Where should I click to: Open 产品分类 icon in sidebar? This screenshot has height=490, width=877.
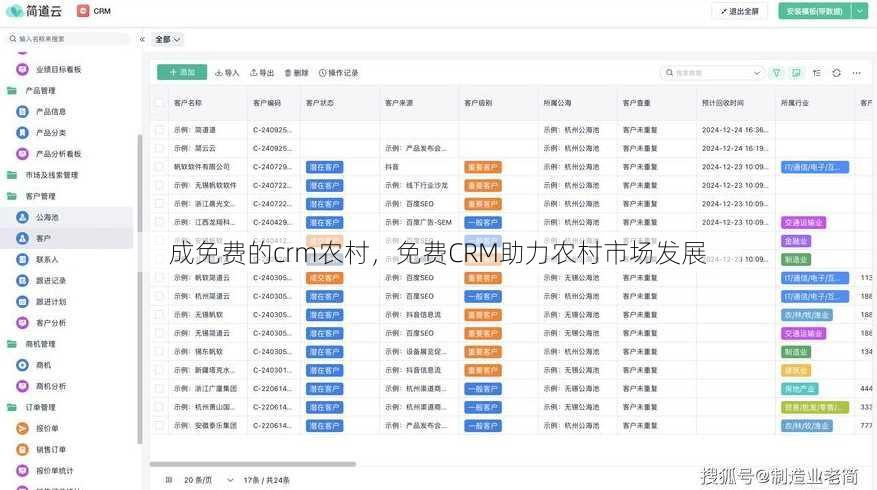tap(22, 133)
